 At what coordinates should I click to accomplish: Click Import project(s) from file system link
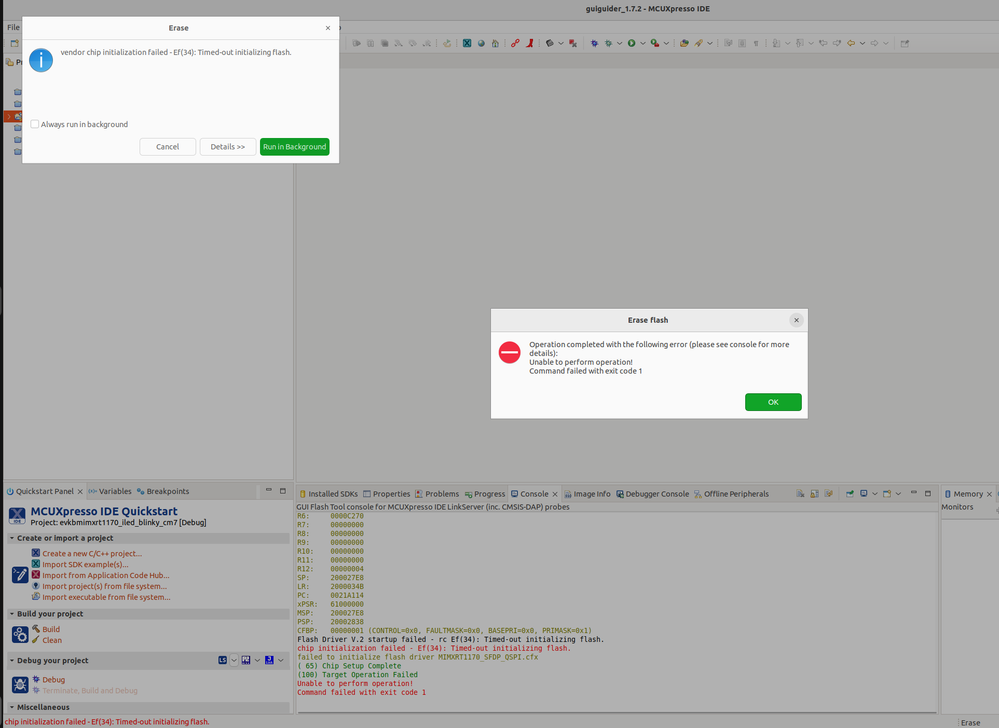(x=104, y=586)
